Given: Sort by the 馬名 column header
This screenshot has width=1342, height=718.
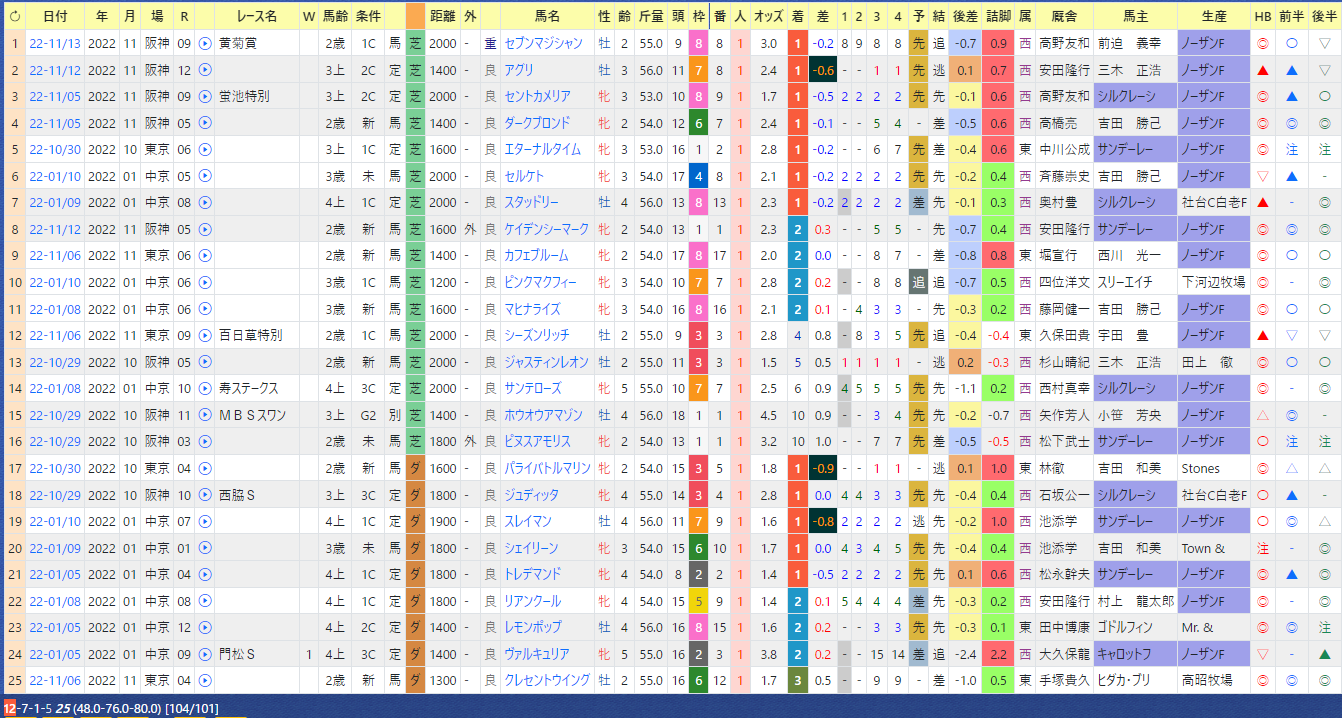Looking at the screenshot, I should (547, 17).
